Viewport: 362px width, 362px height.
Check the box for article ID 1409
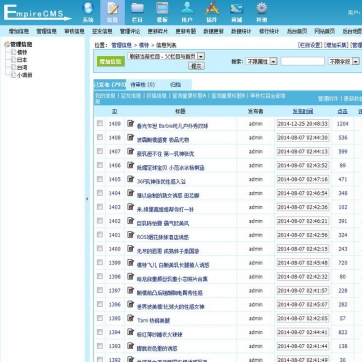tap(100, 123)
